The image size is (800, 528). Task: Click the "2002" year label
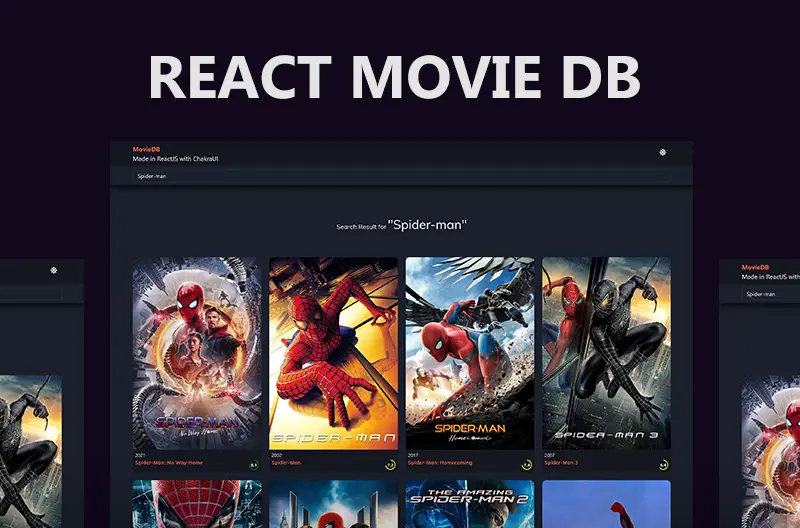pos(277,455)
